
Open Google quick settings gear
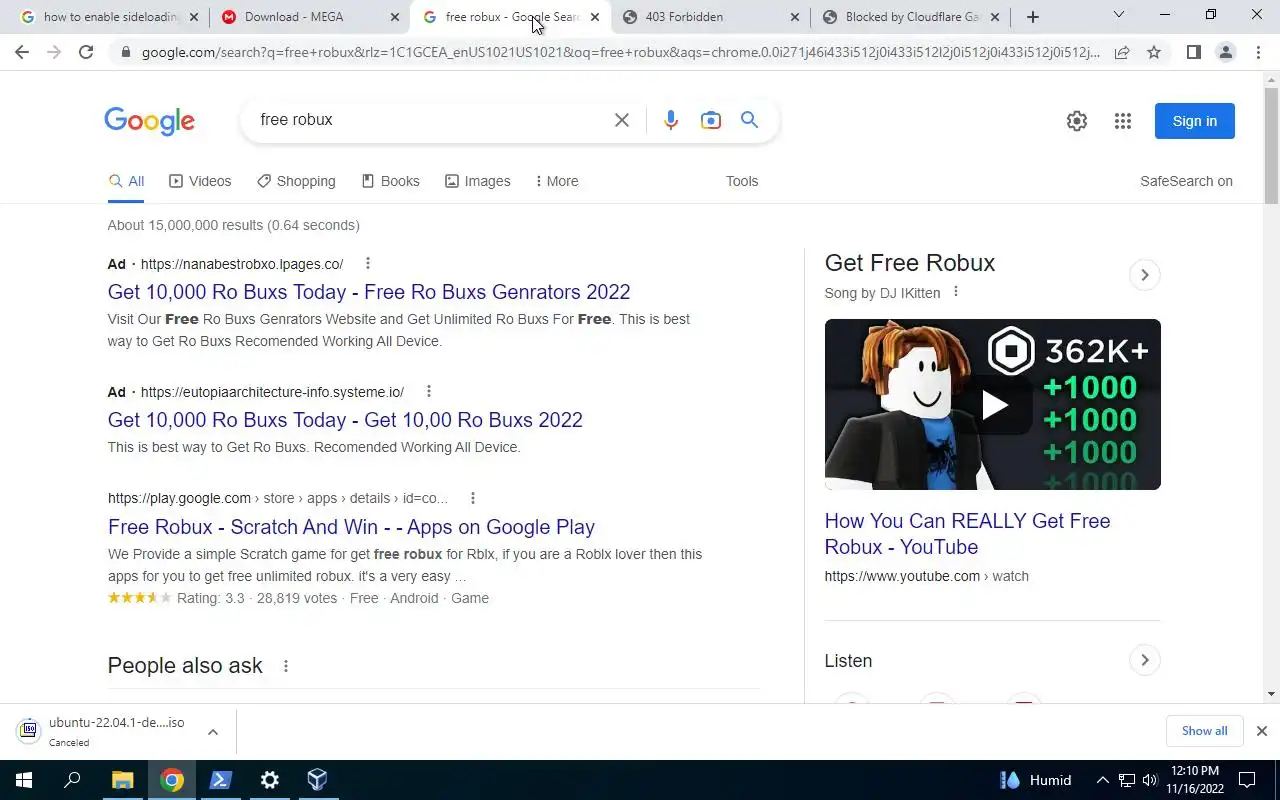tap(1076, 121)
